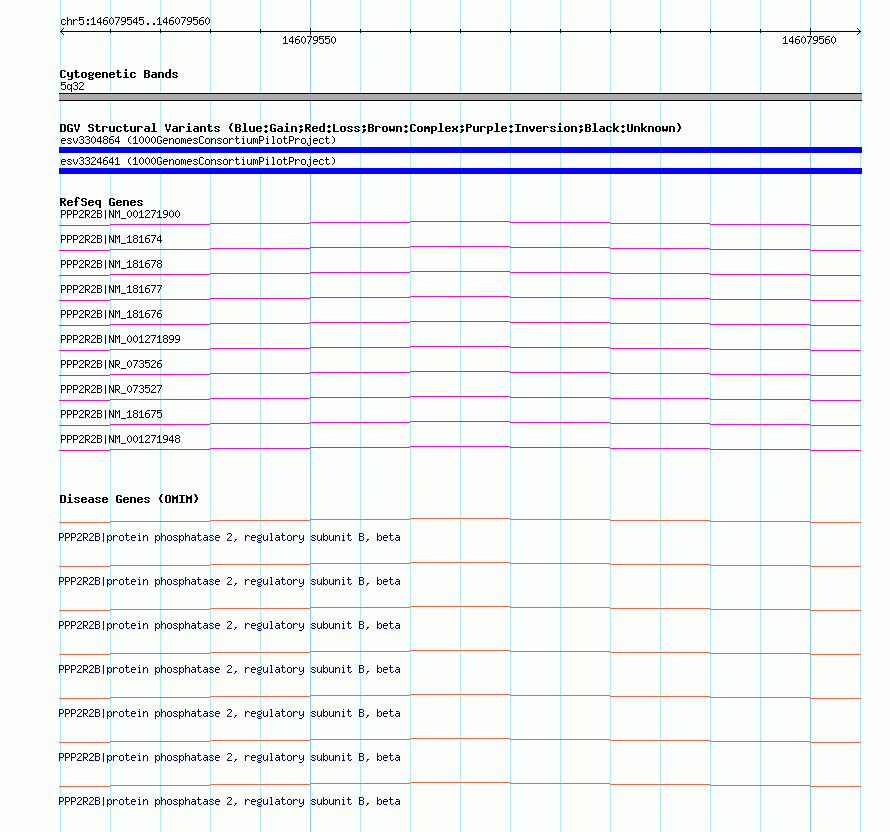The height and width of the screenshot is (832, 890).
Task: Select transcript PPP2R2B|NM_181677
Action: tap(111, 289)
